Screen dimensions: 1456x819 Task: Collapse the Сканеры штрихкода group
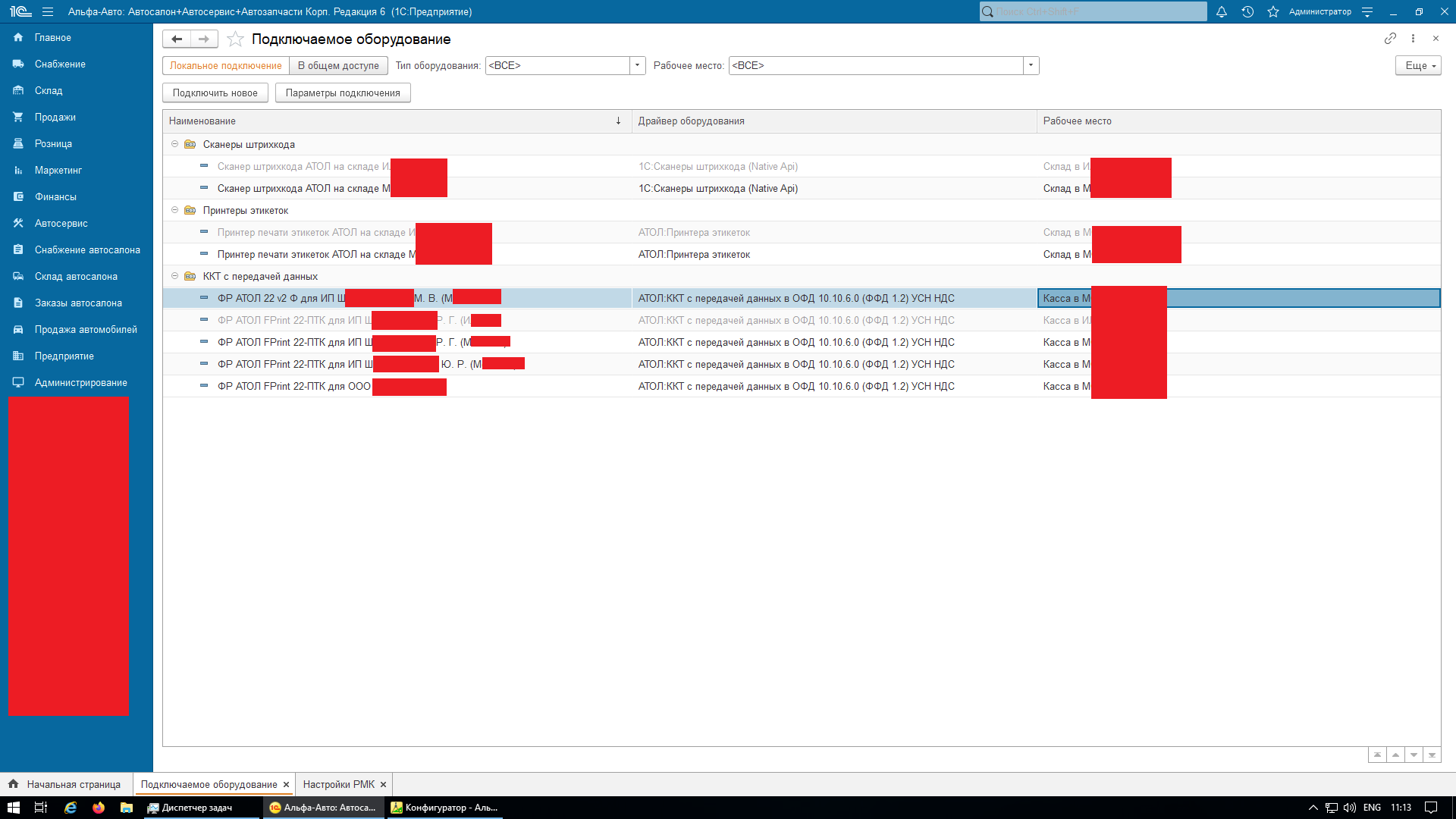pos(174,144)
